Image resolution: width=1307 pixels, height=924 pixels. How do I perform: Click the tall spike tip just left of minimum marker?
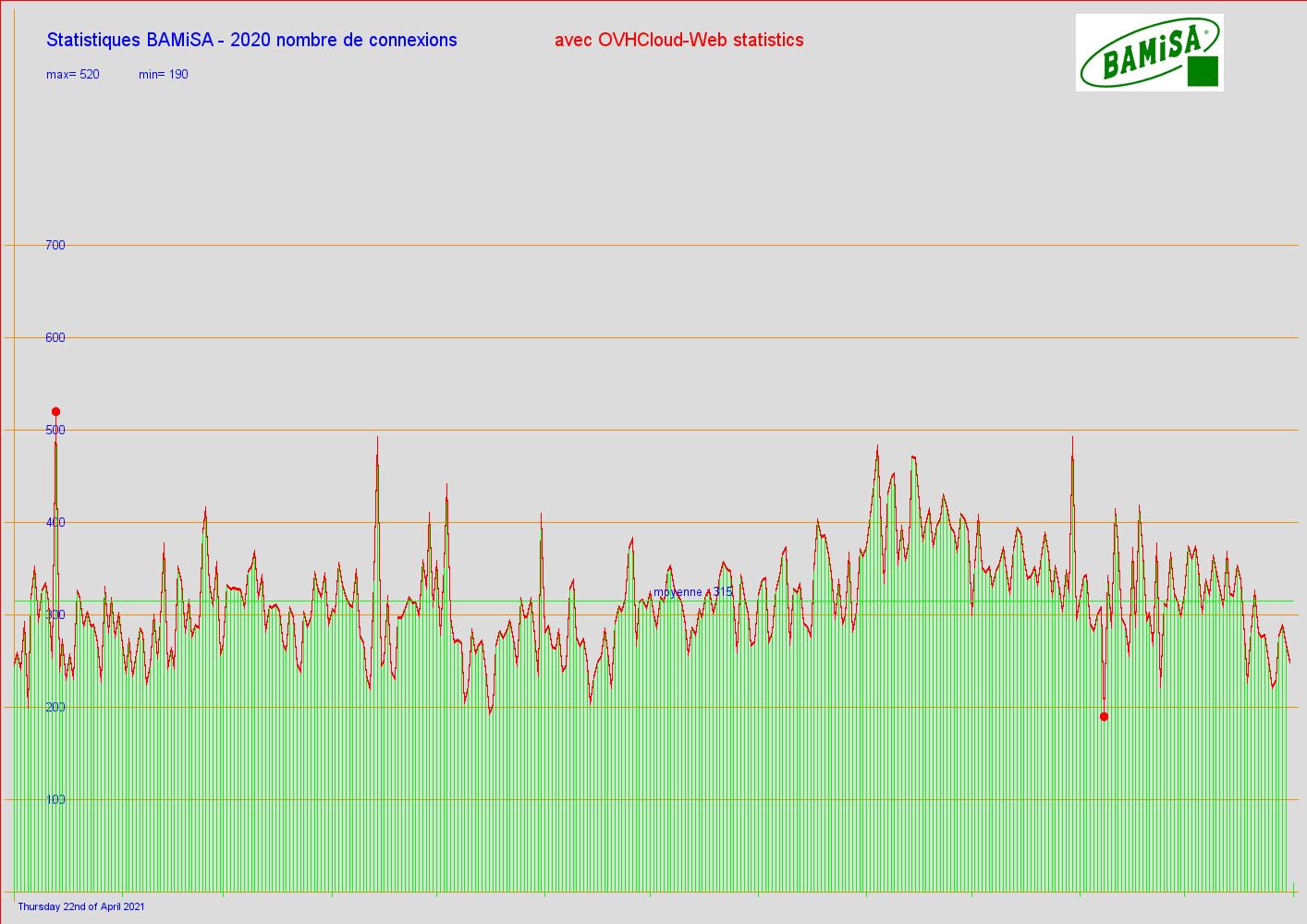click(x=1072, y=438)
